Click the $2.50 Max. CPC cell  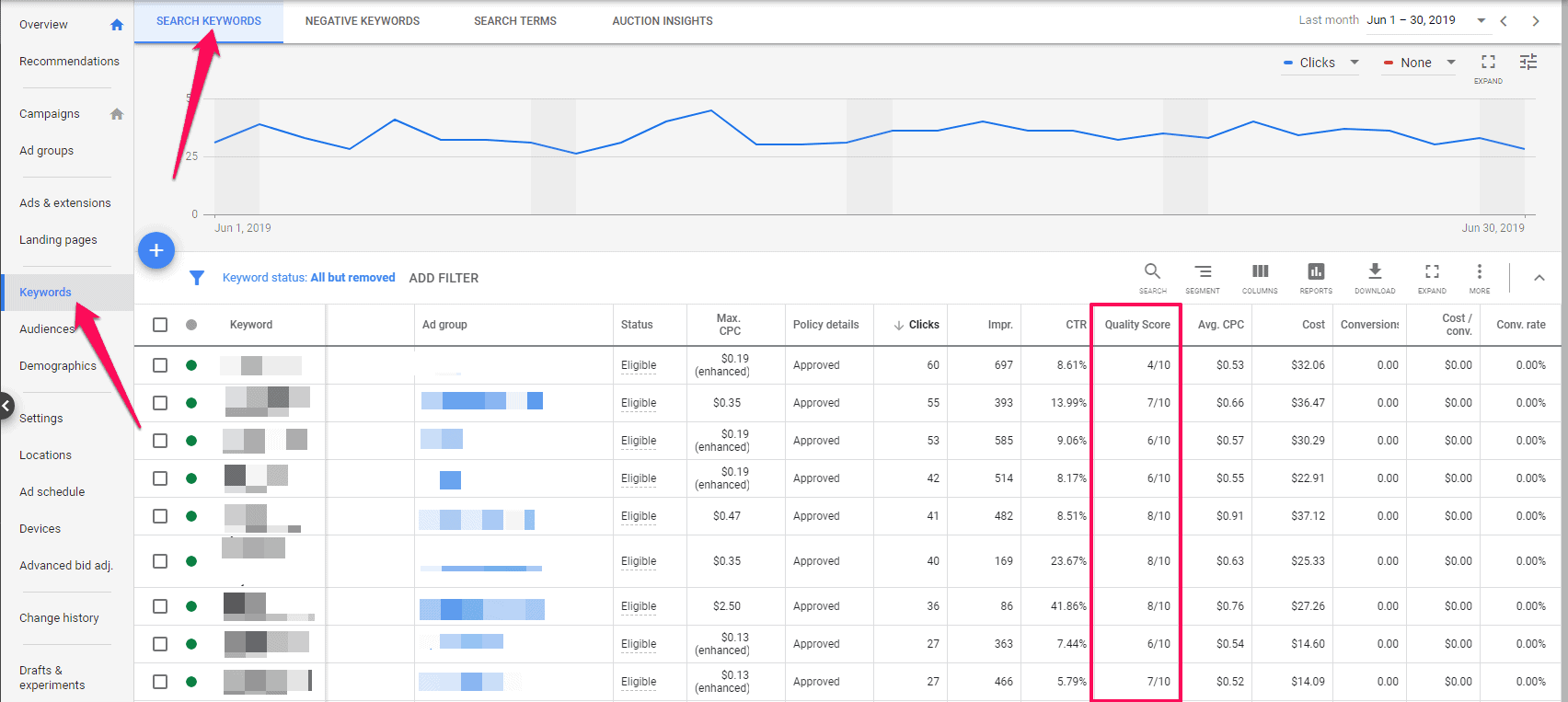pyautogui.click(x=727, y=606)
